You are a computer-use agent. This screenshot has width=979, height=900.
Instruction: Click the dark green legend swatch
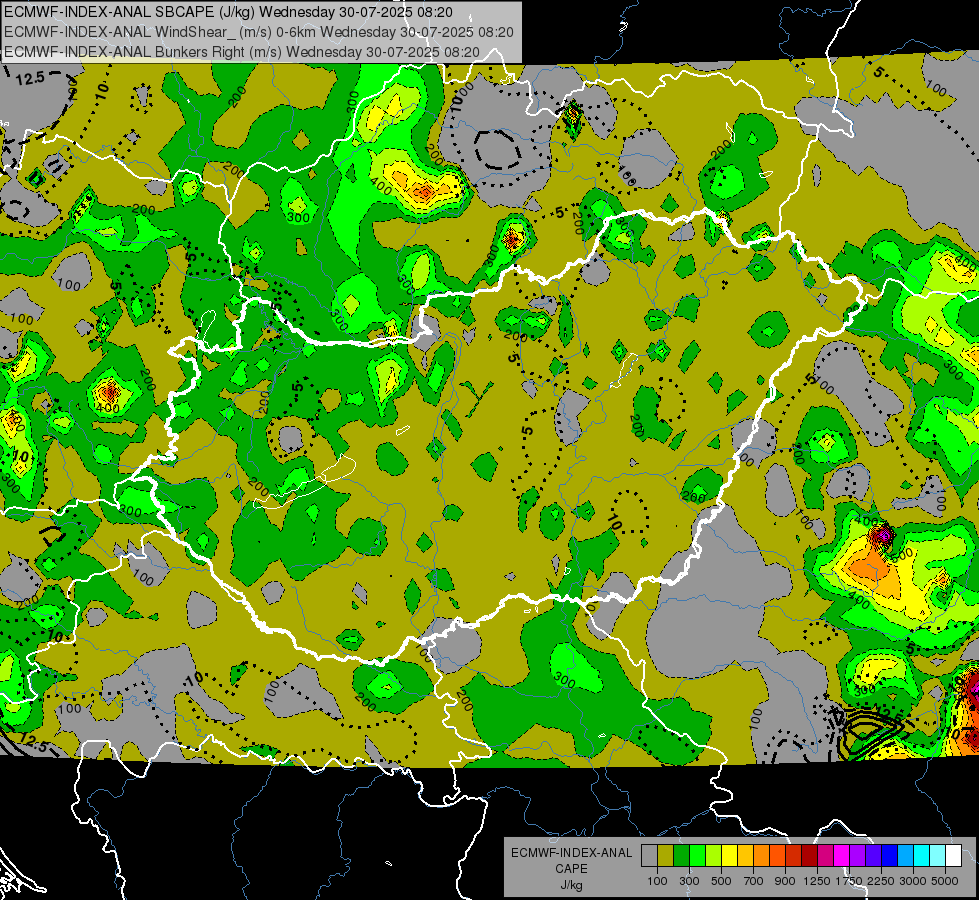click(681, 855)
